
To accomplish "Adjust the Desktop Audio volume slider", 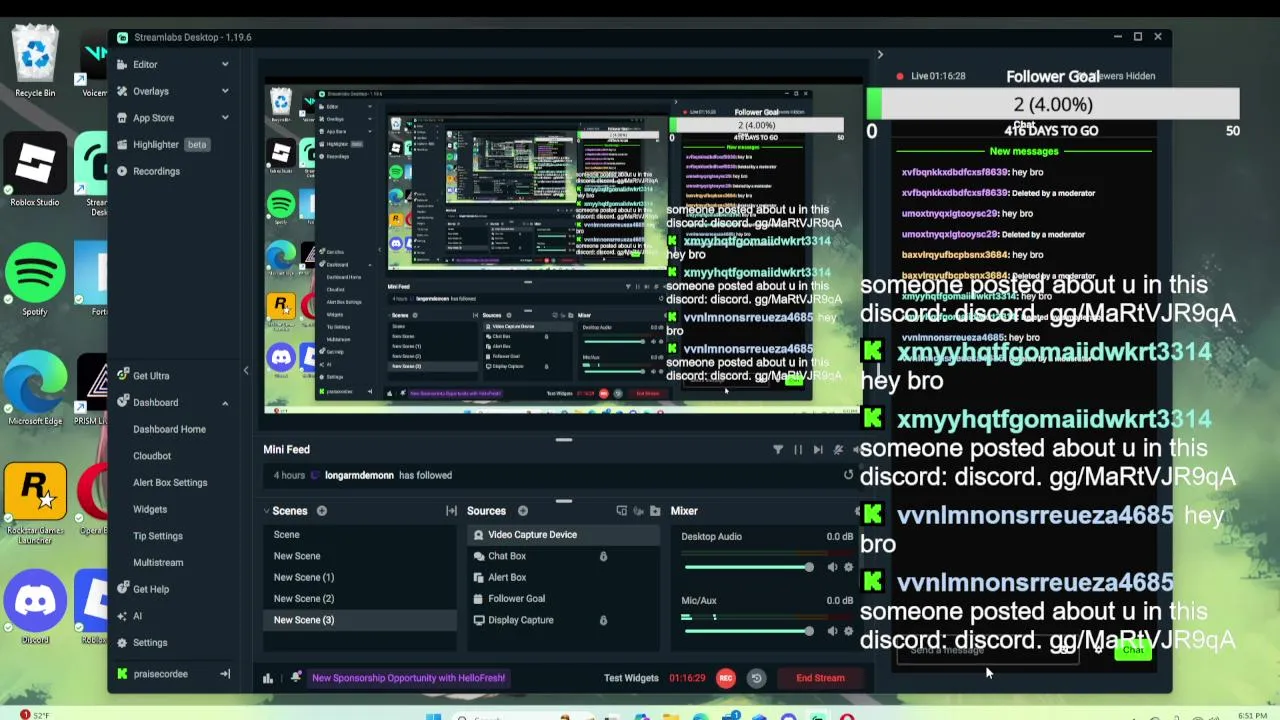I will tap(748, 567).
